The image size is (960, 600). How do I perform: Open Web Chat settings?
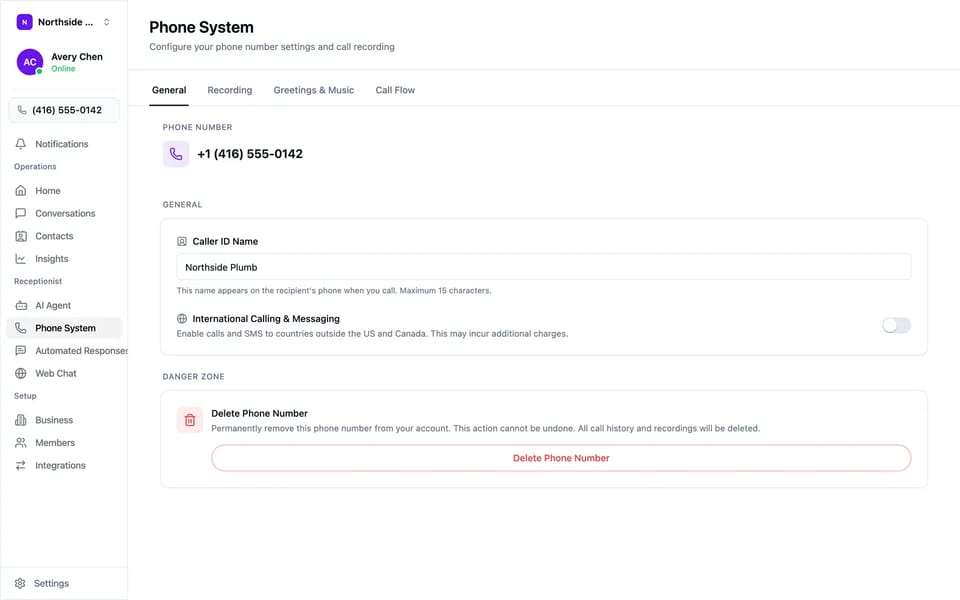coord(64,373)
